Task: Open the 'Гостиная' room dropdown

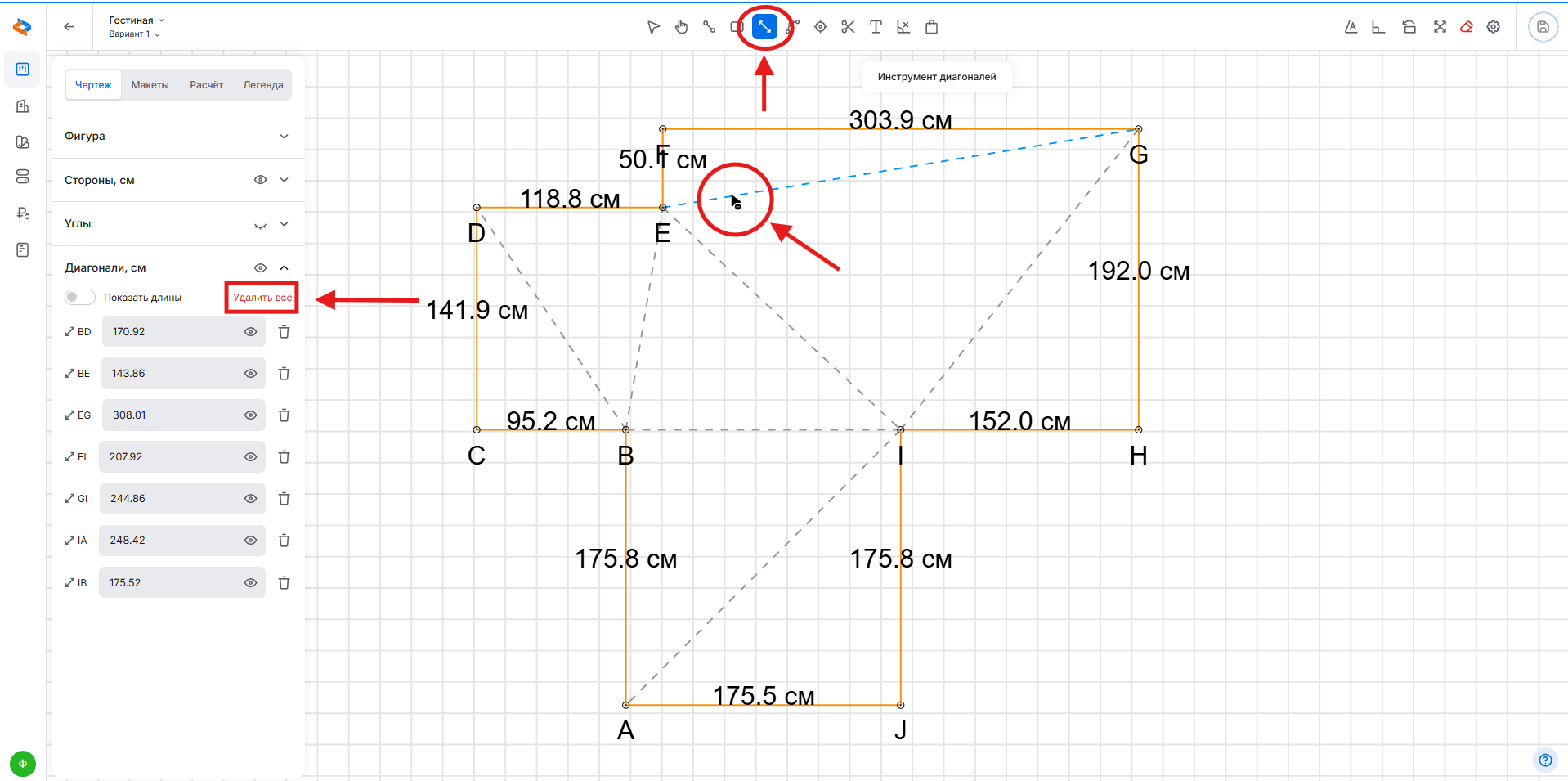Action: 137,20
